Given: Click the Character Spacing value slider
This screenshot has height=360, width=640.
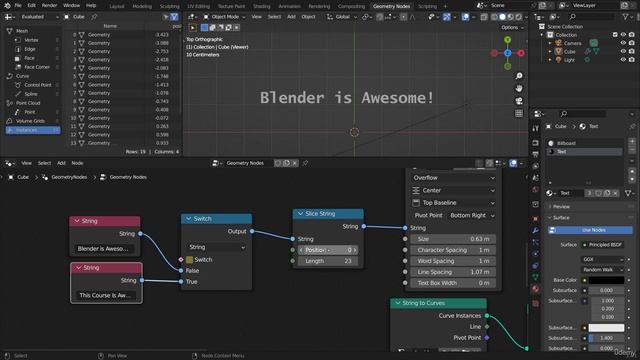Looking at the screenshot, I should tap(453, 250).
